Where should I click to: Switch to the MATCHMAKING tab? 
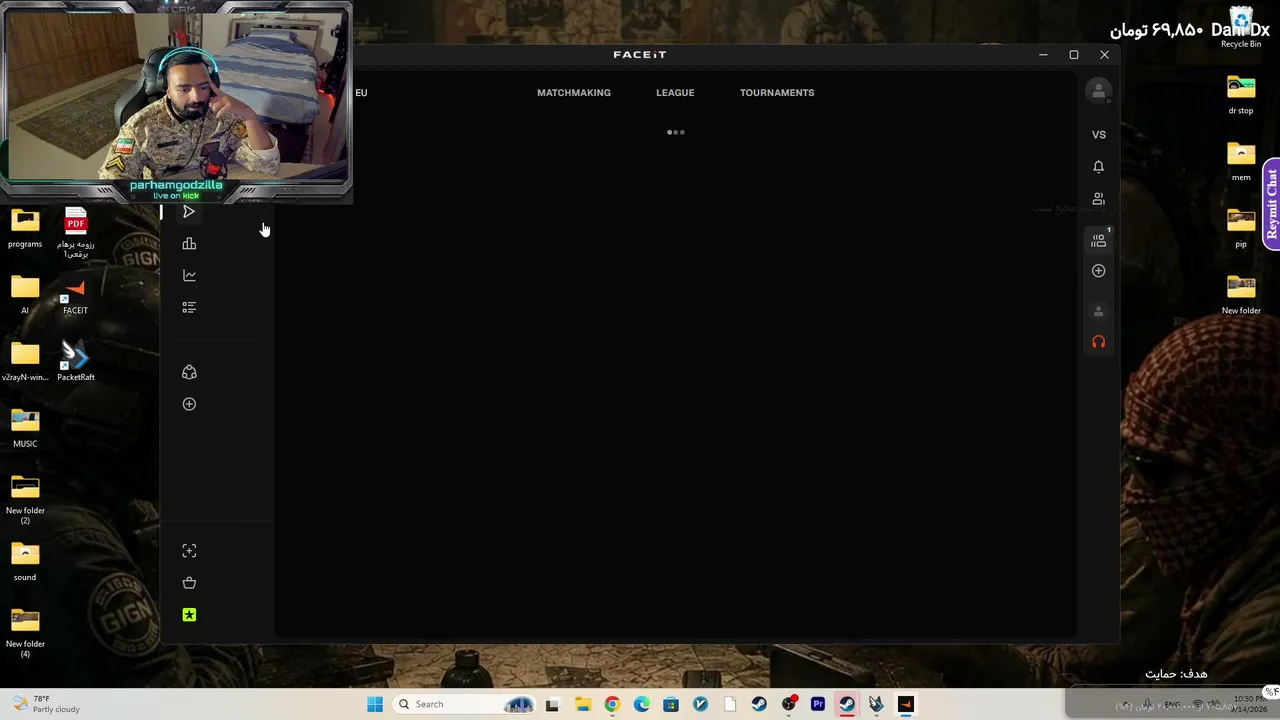574,93
